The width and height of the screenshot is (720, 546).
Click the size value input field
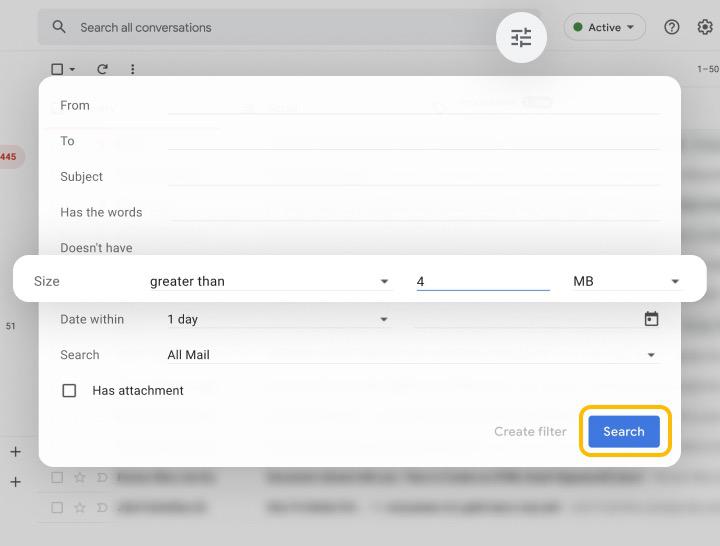482,282
